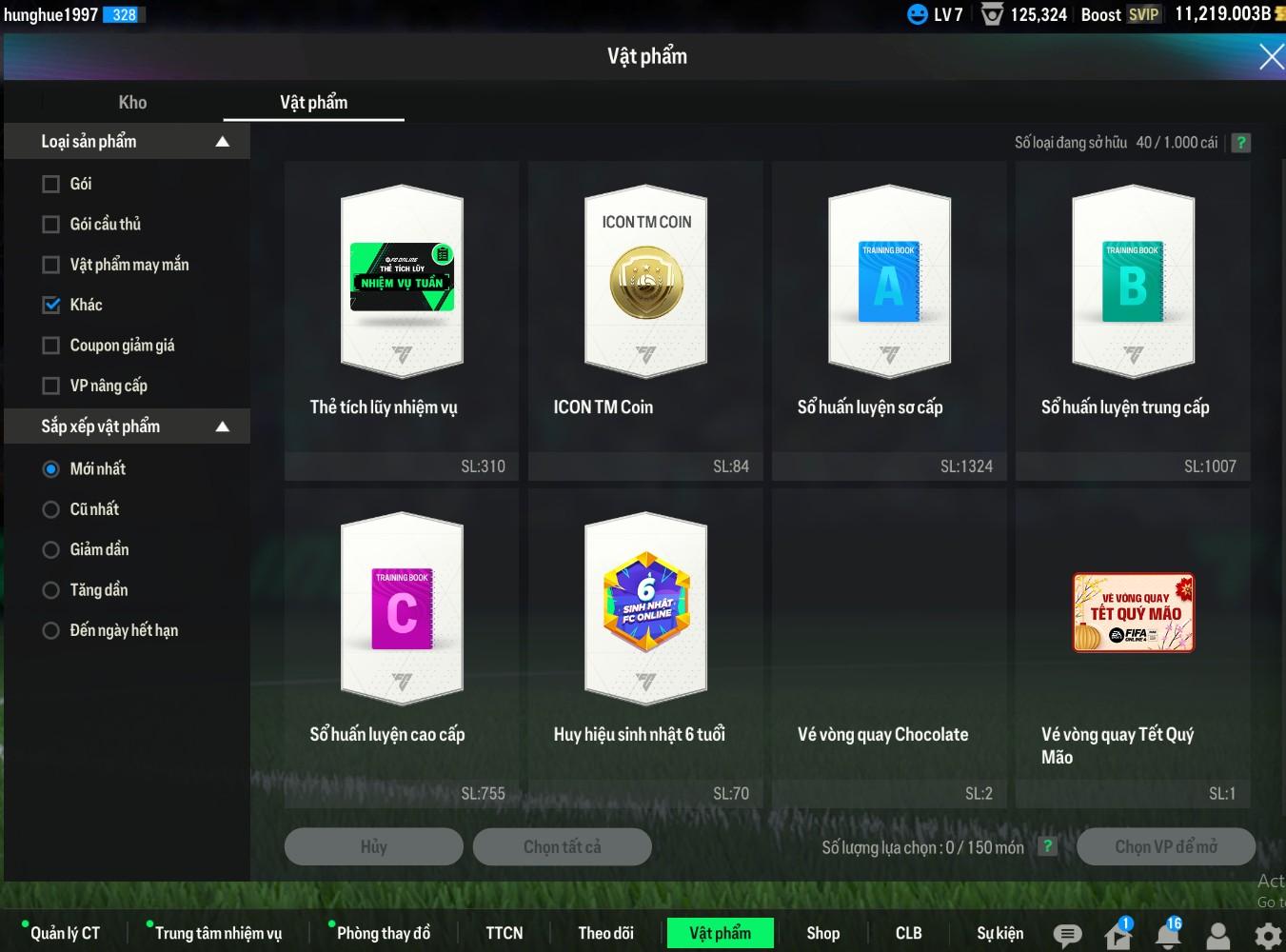Click the SVIP boost badge
This screenshot has width=1286, height=952.
pos(1143,14)
